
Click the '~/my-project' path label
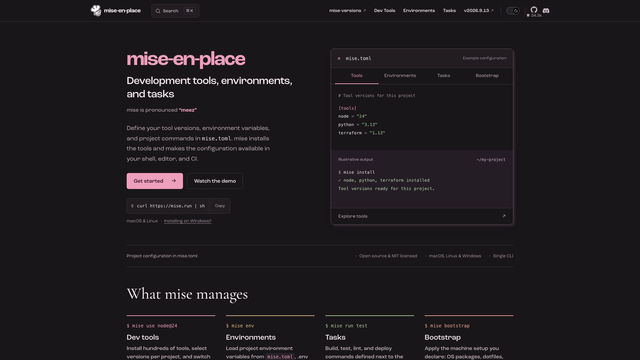pos(491,160)
